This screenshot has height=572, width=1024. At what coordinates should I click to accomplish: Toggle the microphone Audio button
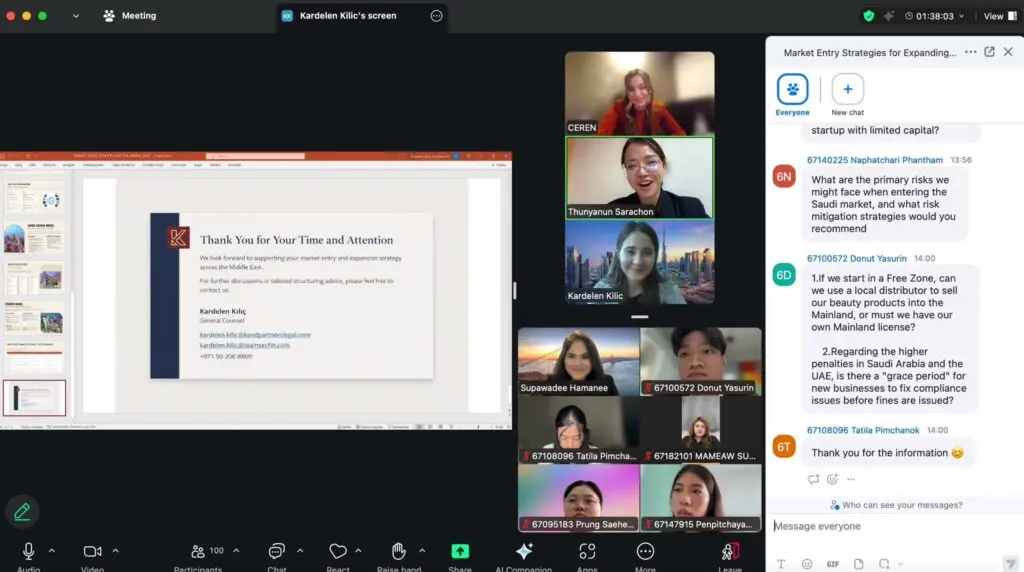[29, 551]
